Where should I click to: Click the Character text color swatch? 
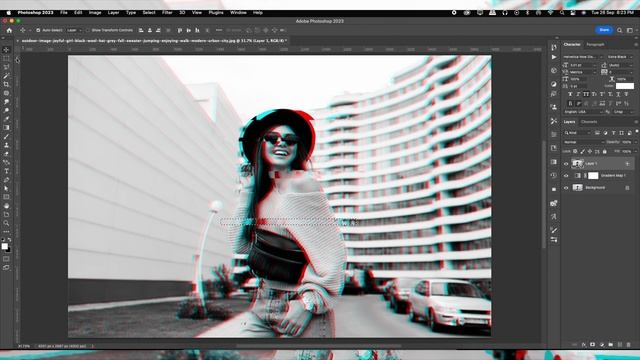624,86
